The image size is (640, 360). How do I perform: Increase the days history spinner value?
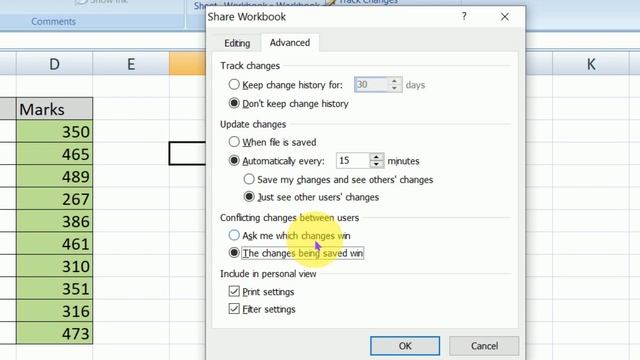[x=394, y=81]
